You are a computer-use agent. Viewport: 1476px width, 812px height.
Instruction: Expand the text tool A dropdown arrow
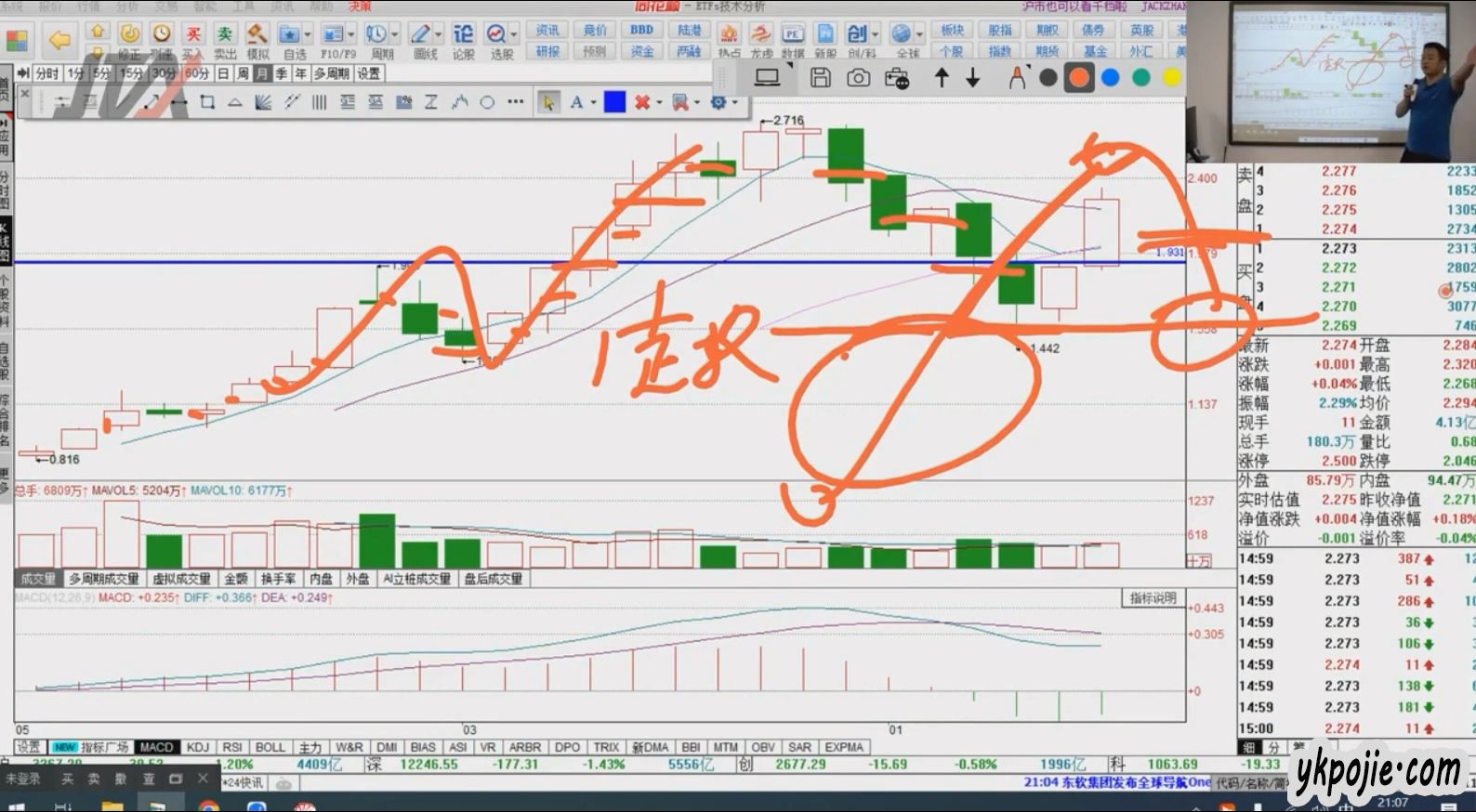(592, 102)
